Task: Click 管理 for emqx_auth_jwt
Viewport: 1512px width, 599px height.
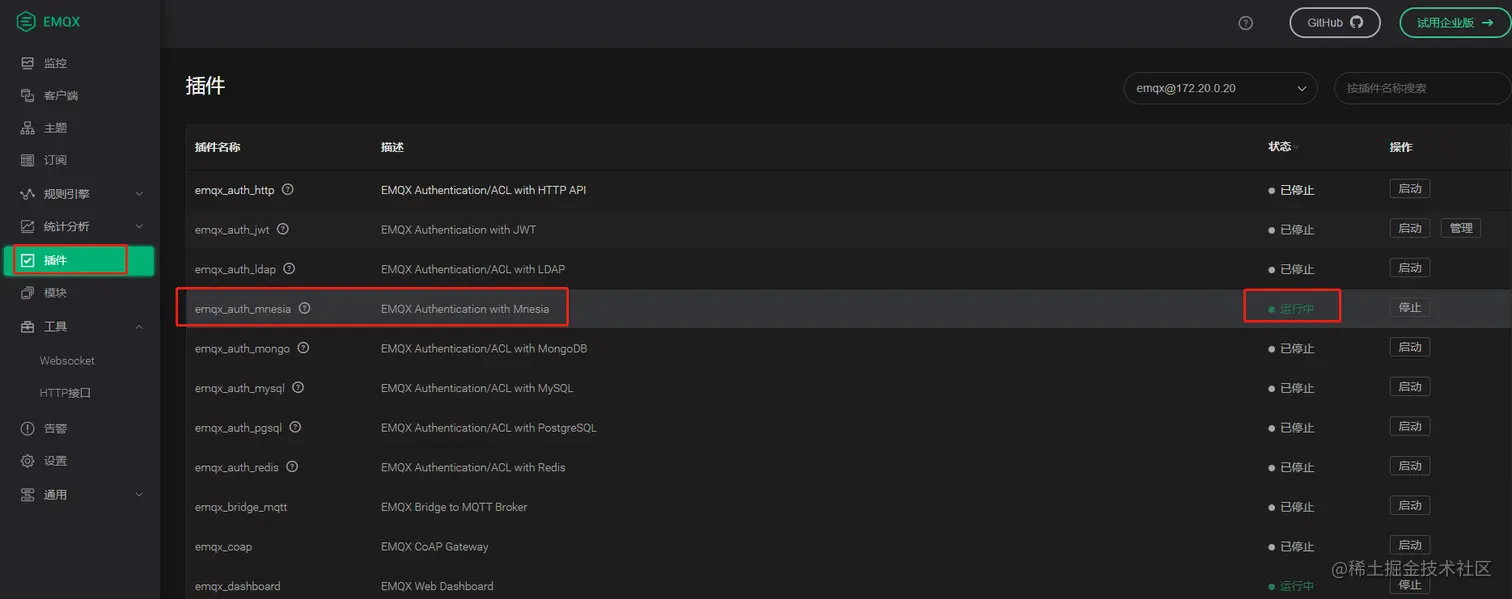Action: pos(1461,228)
